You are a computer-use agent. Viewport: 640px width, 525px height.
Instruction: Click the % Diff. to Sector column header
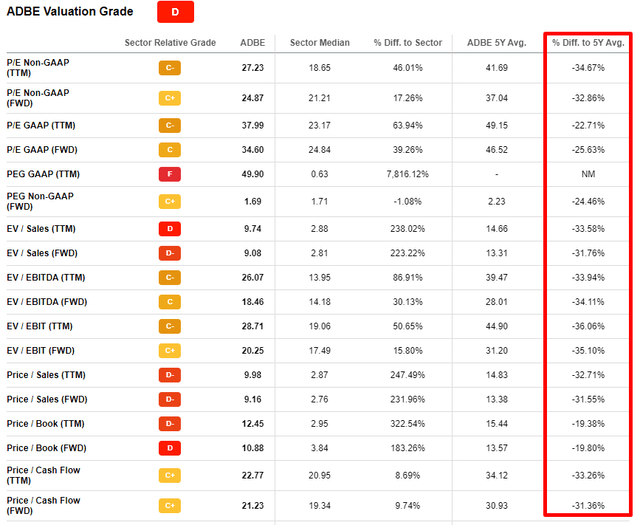(x=408, y=43)
